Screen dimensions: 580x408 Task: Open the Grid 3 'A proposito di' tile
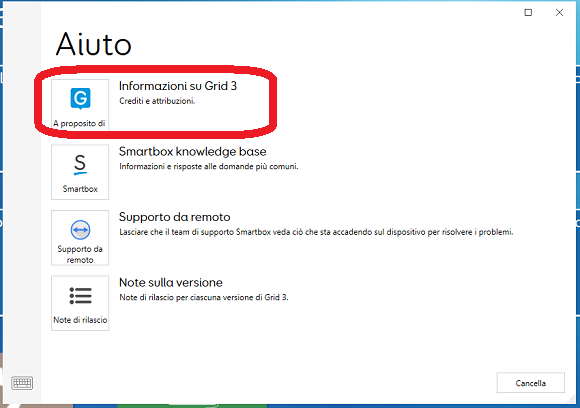pos(80,105)
